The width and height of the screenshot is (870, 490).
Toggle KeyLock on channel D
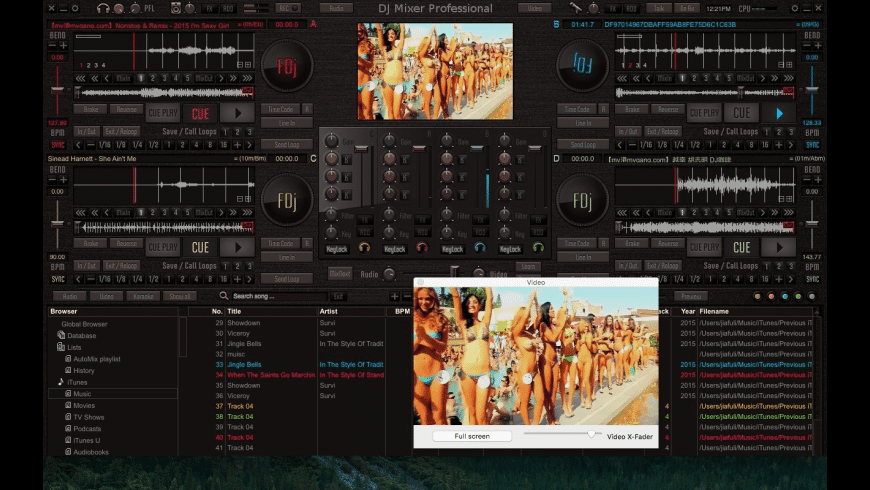(510, 249)
